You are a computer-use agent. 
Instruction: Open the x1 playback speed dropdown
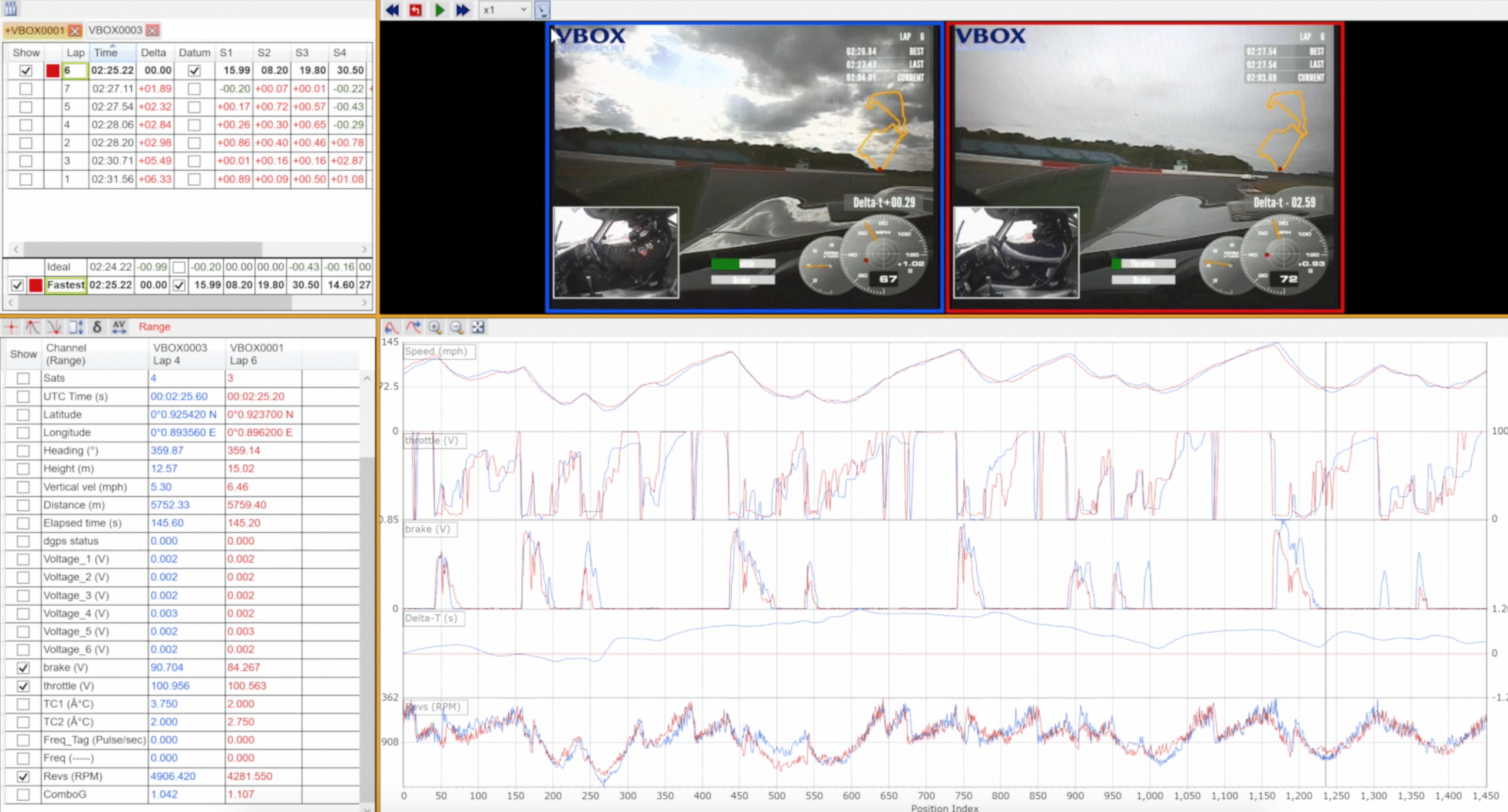coord(504,10)
